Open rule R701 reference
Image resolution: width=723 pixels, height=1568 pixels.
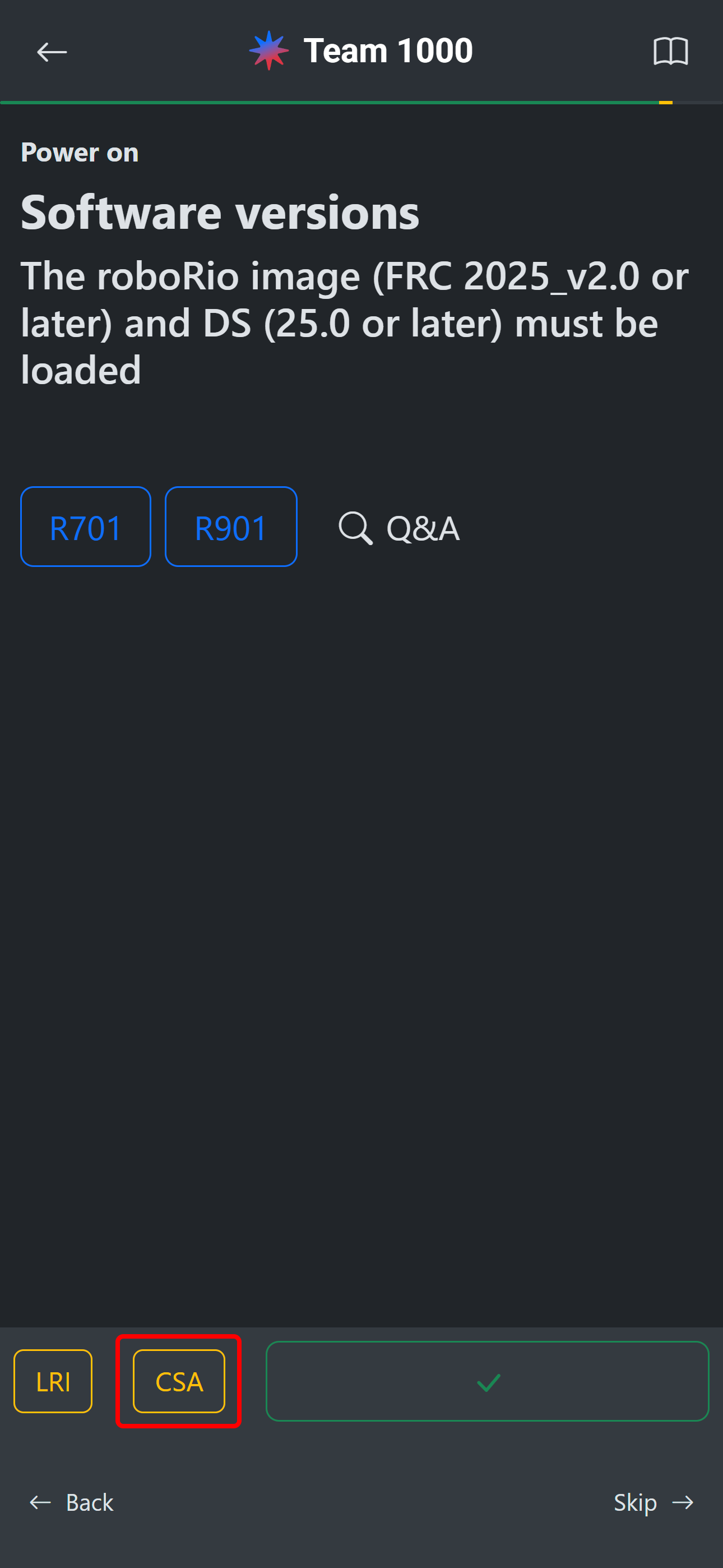point(86,527)
